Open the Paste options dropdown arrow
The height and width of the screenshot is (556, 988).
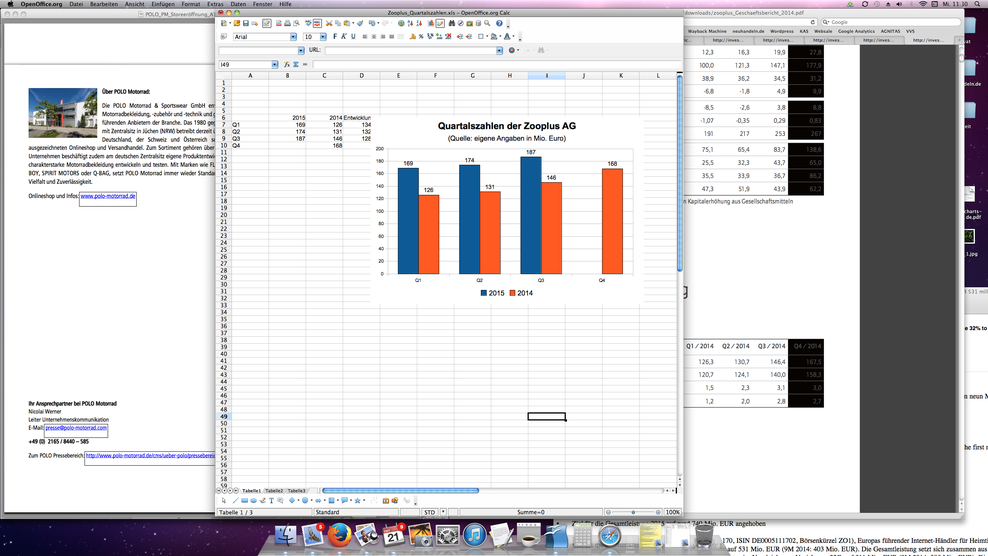click(x=353, y=23)
